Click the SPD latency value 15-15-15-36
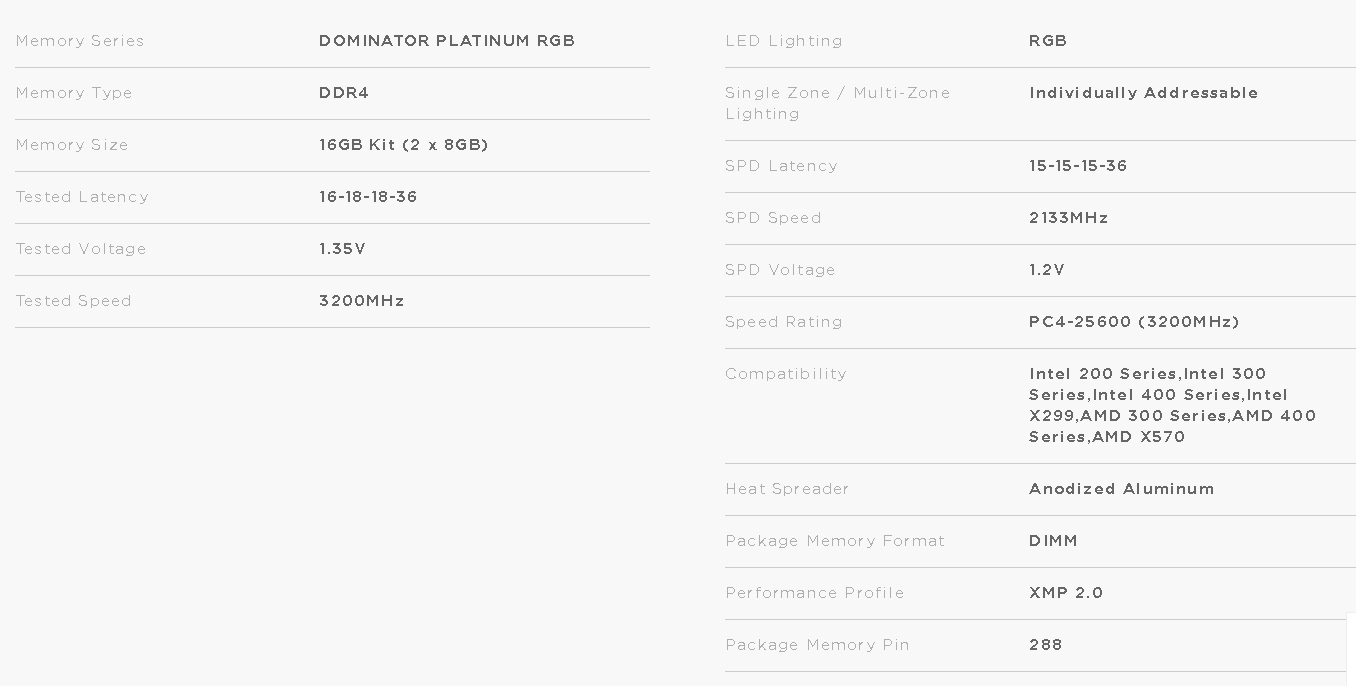The height and width of the screenshot is (686, 1356). tap(1077, 166)
